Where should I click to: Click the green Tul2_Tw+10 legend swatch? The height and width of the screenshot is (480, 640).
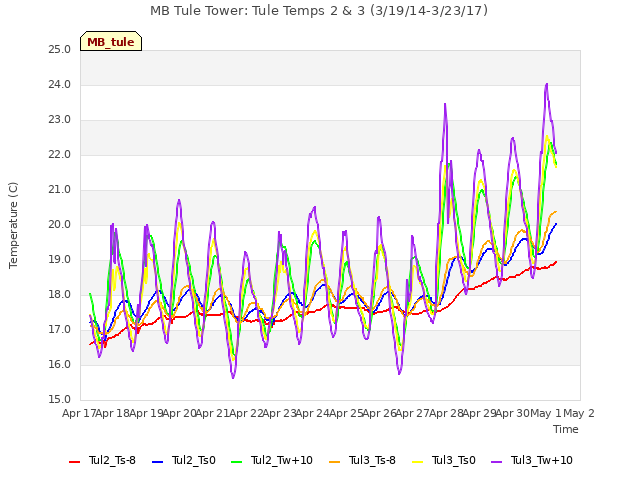[x=236, y=462]
